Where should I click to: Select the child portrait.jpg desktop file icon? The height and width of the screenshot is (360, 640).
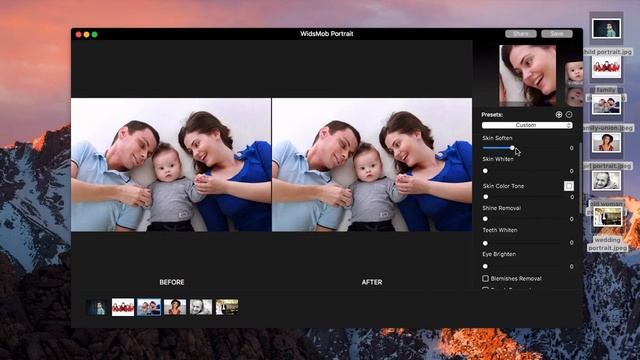607,29
